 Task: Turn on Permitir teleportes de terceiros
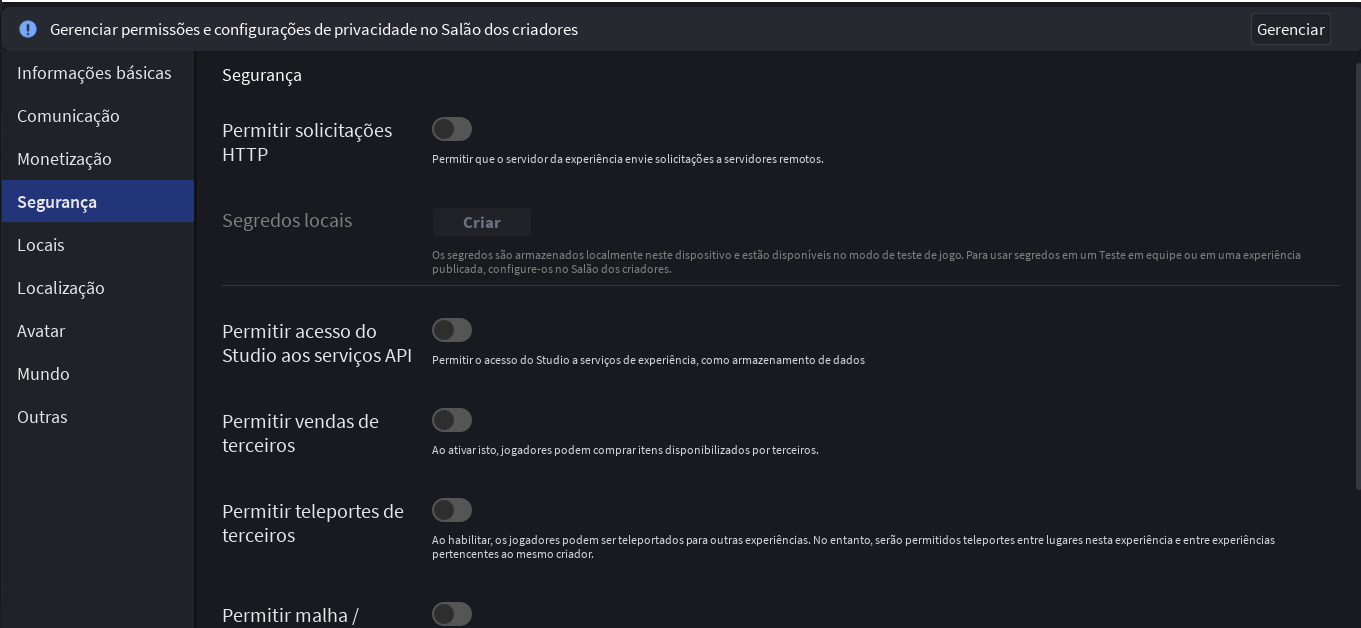[452, 510]
